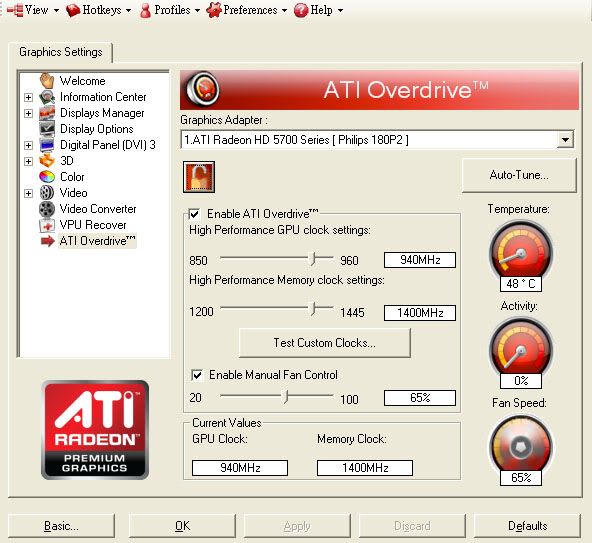This screenshot has width=592, height=543.
Task: Click the Temperature gauge dial
Action: tap(521, 251)
